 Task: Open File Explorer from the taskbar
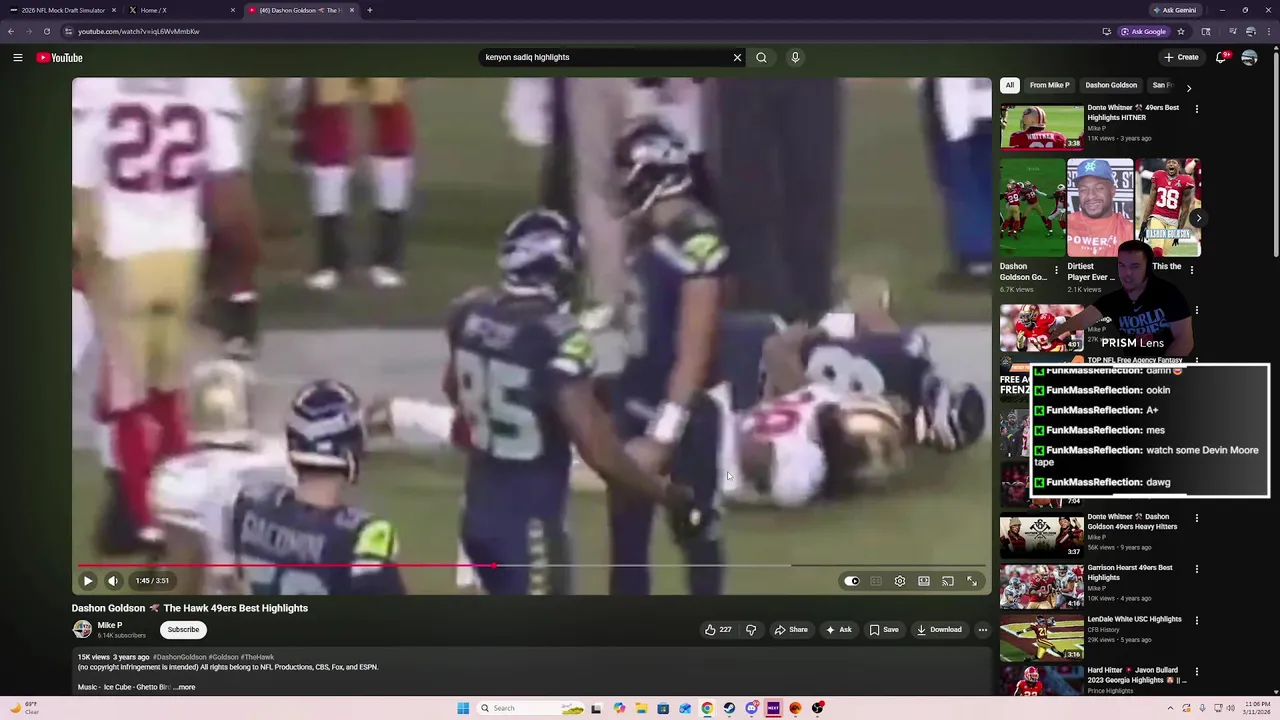pos(641,708)
